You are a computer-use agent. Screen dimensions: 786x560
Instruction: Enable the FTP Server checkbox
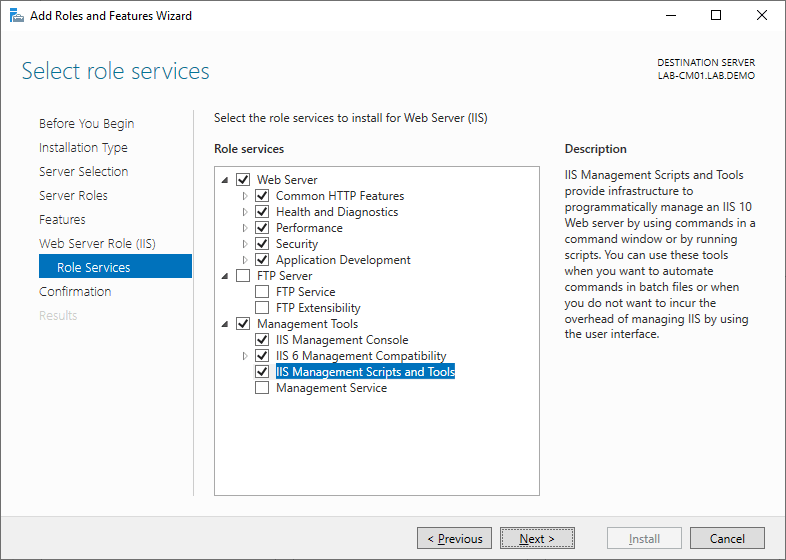coord(243,276)
